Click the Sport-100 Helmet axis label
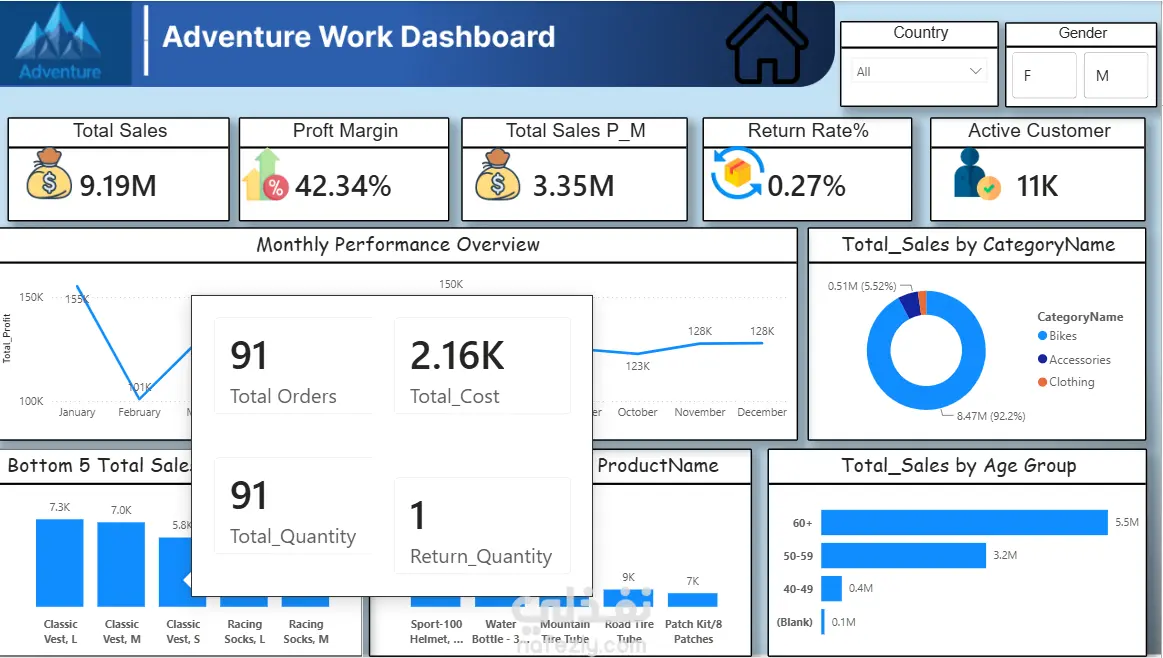 click(436, 631)
